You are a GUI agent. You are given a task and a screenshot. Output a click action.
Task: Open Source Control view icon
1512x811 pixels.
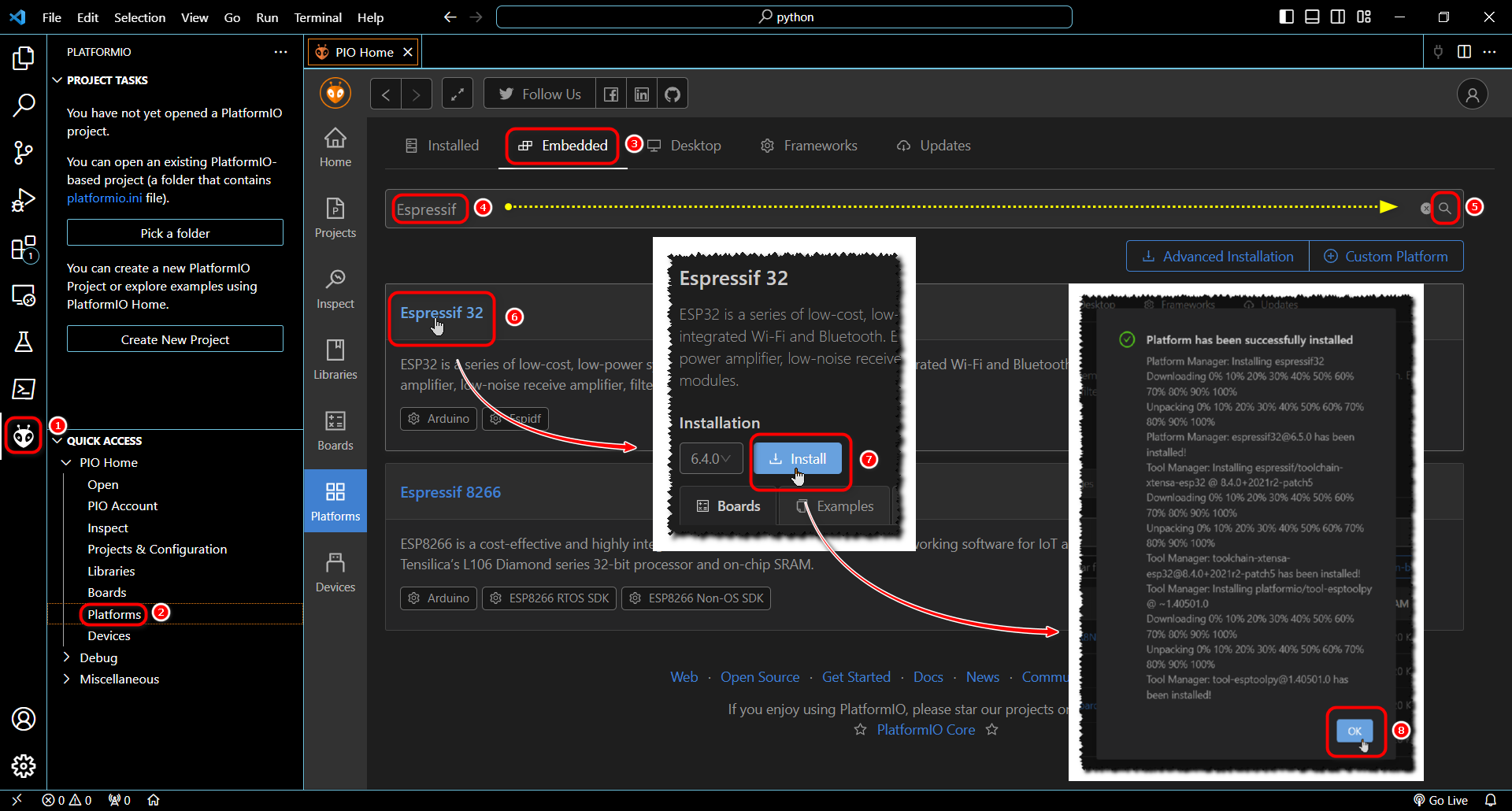pyautogui.click(x=24, y=153)
